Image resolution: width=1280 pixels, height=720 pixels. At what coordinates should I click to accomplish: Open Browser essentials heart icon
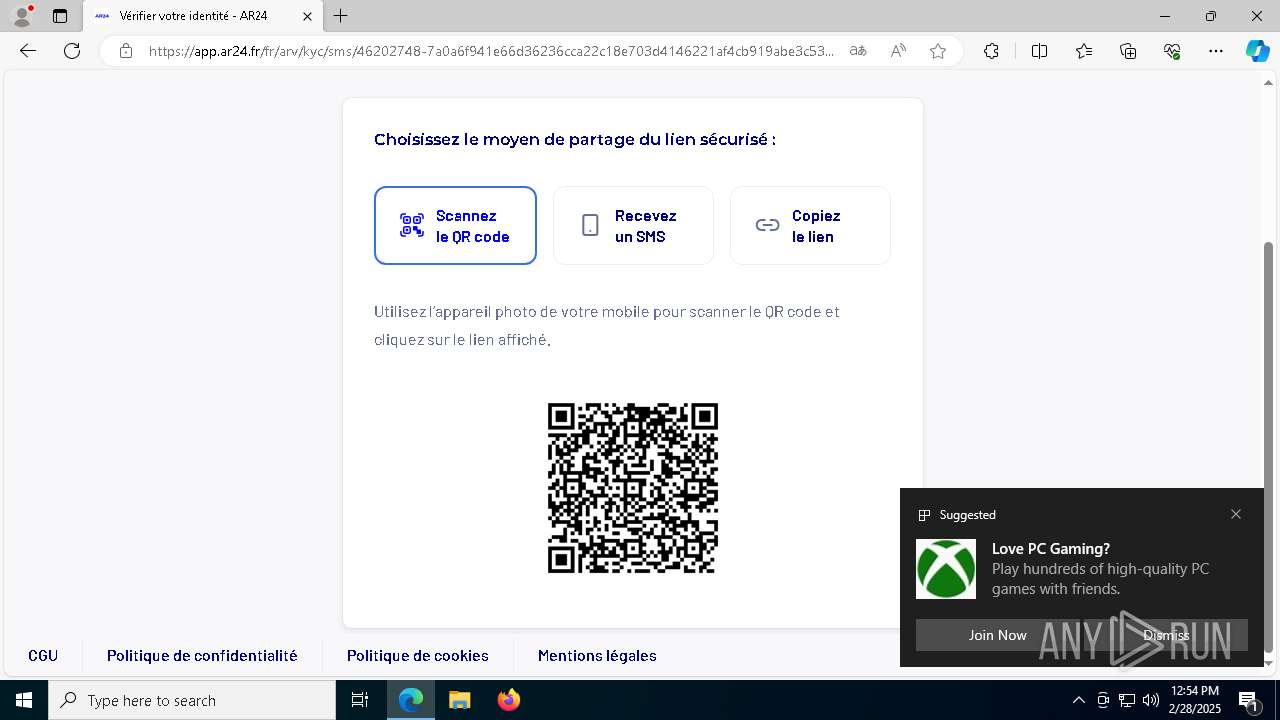point(1172,51)
